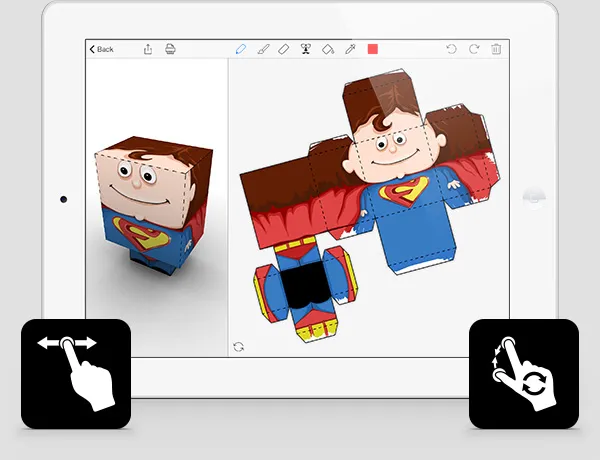
Task: Print the papercraft template
Action: coord(170,49)
